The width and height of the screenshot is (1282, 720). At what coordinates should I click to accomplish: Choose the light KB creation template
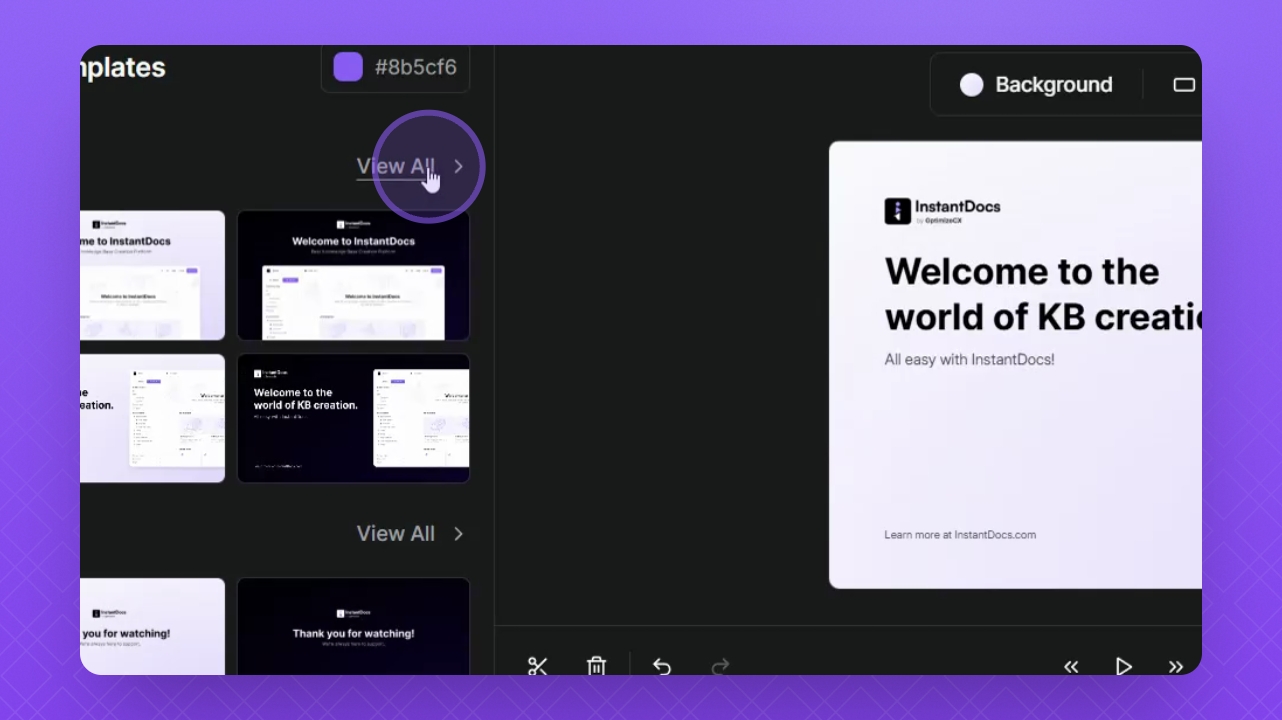click(x=152, y=418)
